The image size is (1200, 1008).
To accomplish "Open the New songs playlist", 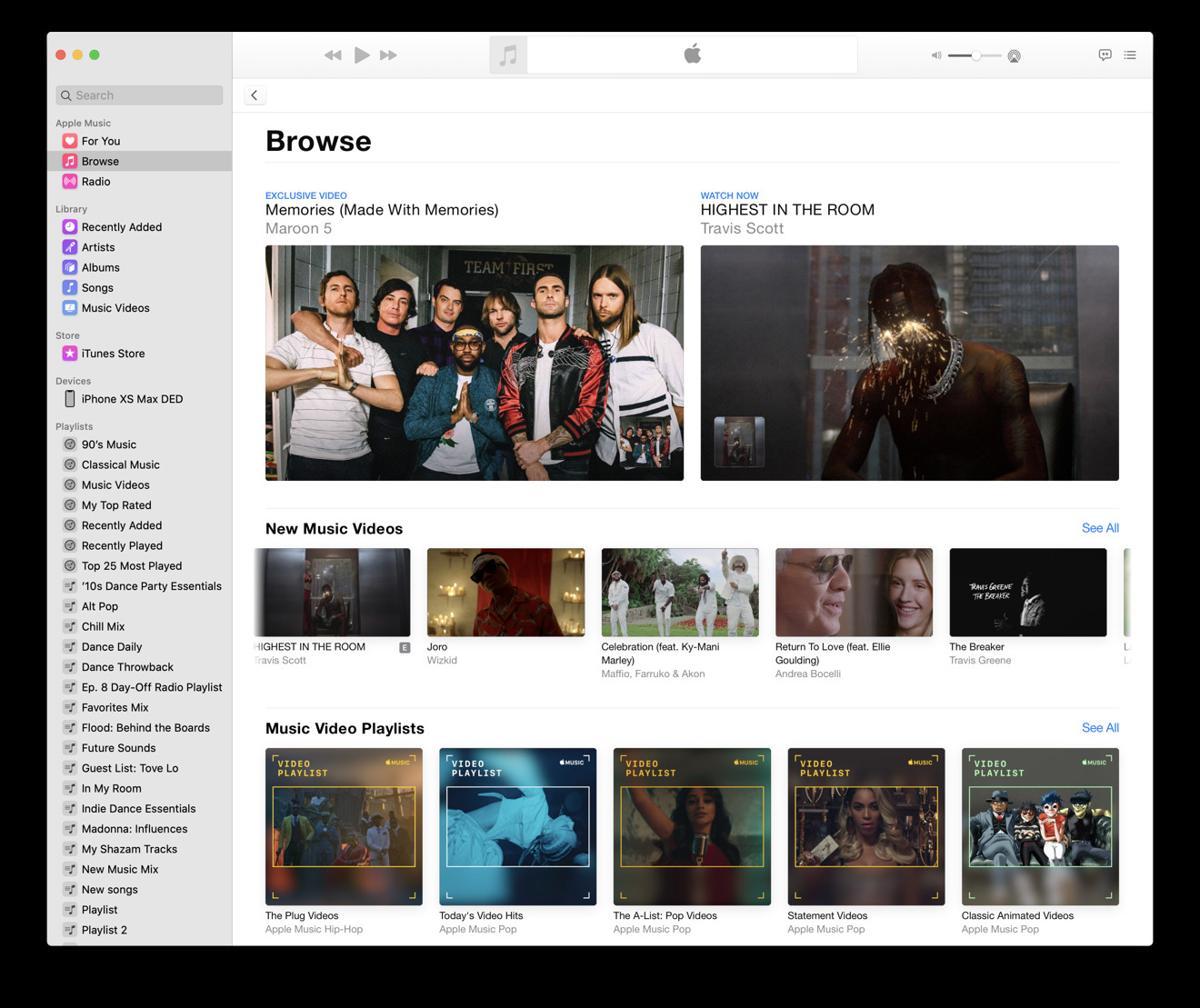I will tap(139, 890).
